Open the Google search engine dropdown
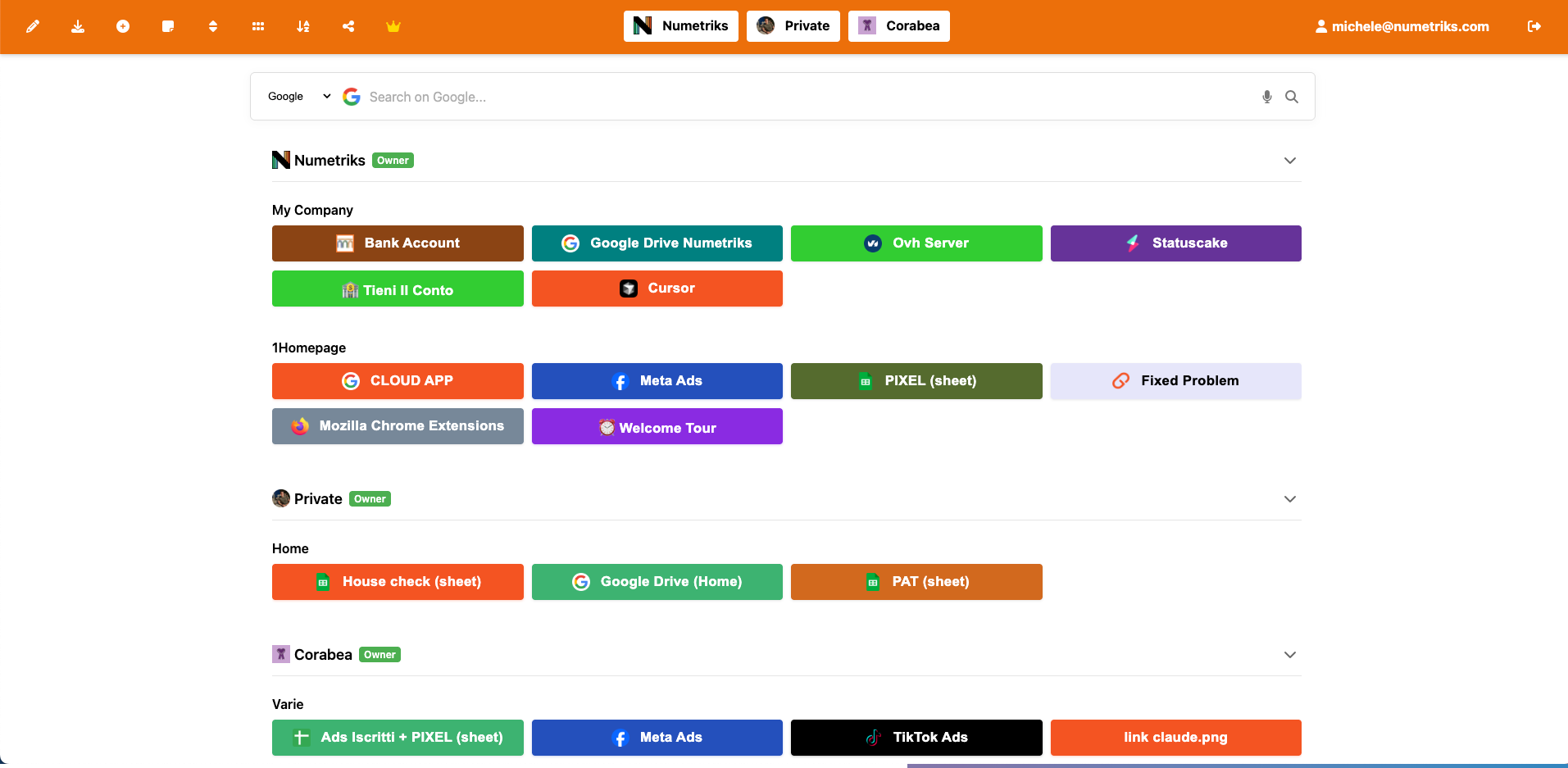This screenshot has width=1568, height=768. 299,97
